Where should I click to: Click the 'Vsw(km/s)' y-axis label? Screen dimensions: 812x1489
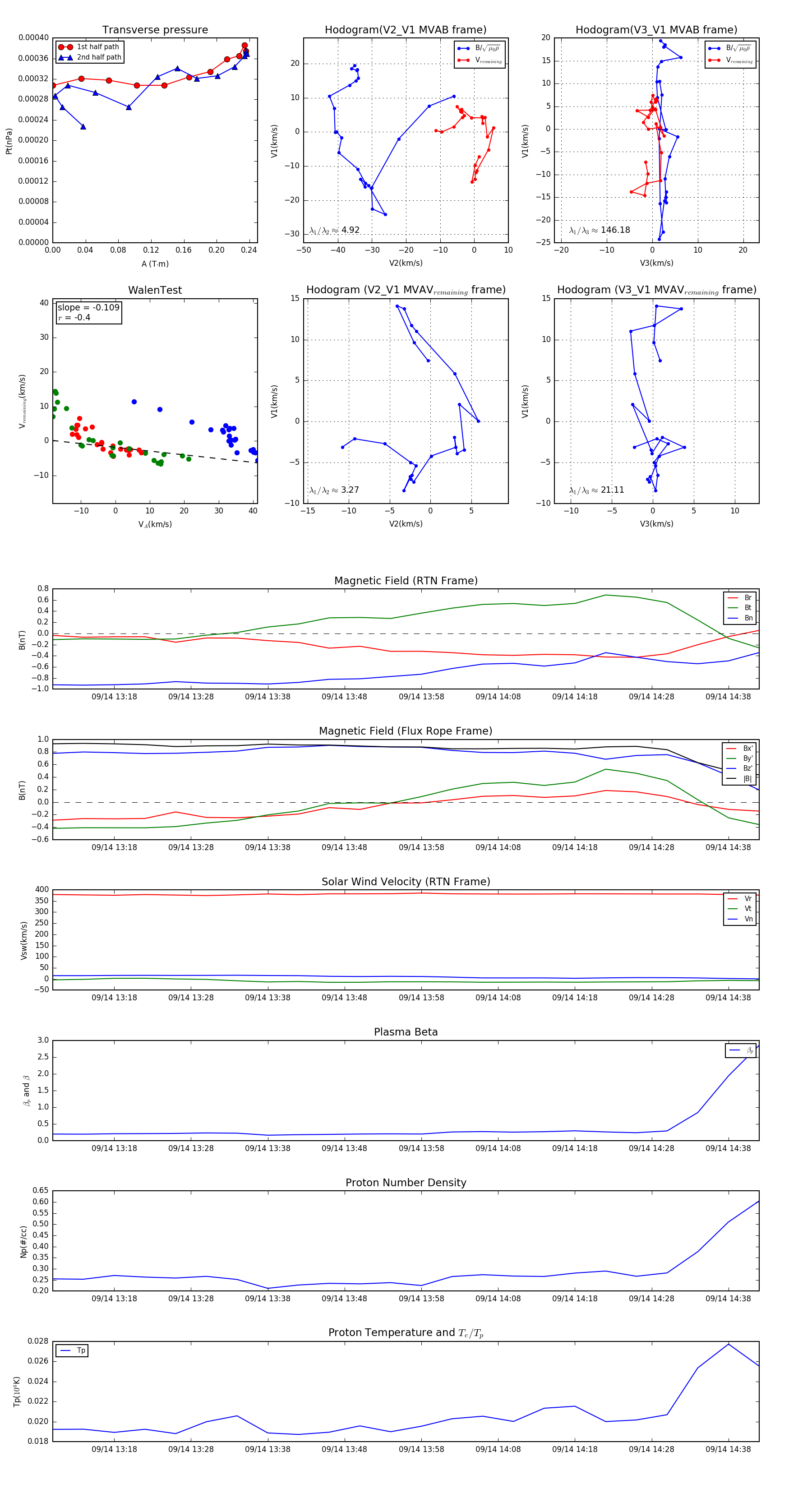[x=24, y=940]
